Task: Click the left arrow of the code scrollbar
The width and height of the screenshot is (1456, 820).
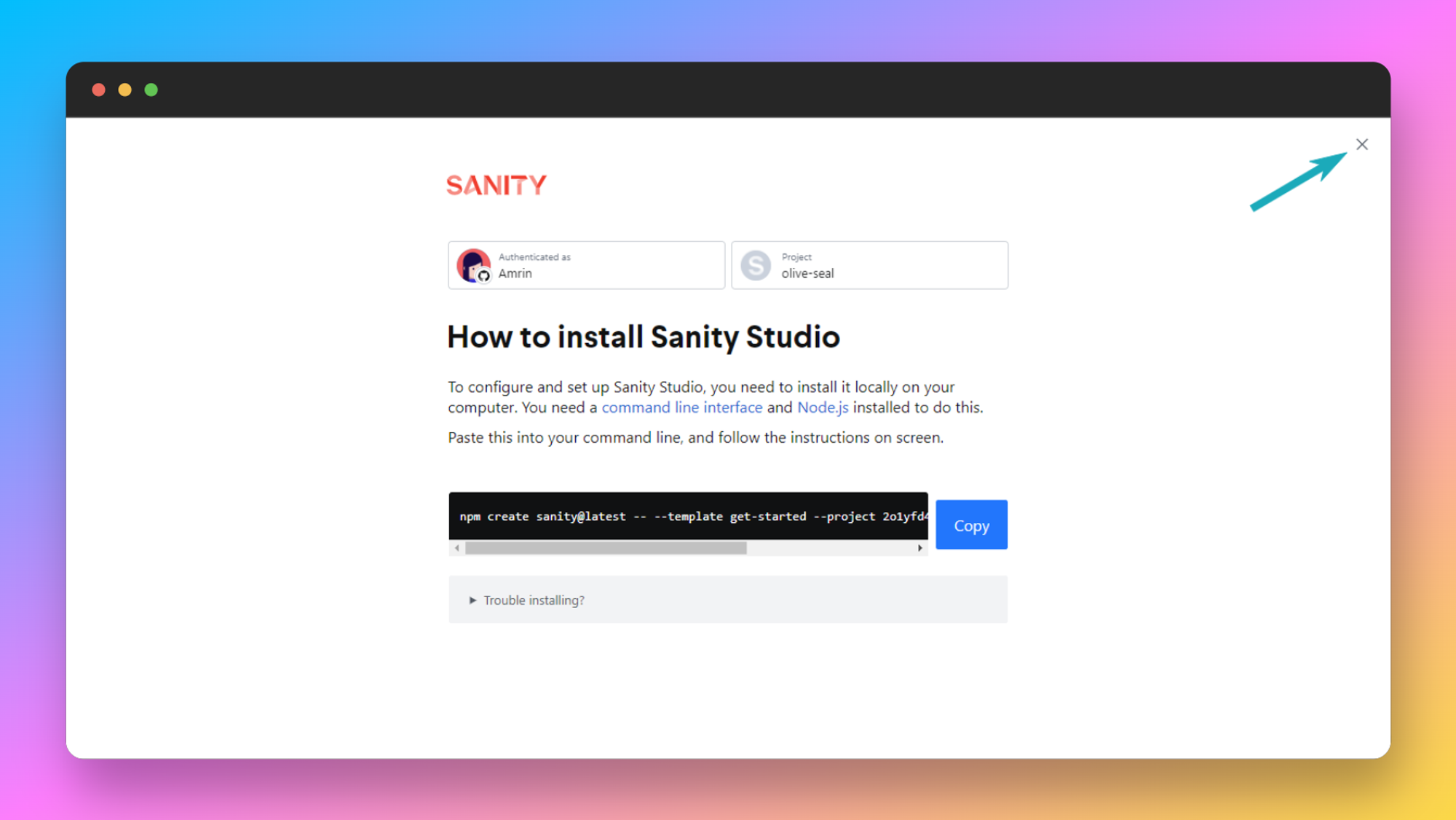Action: (456, 548)
